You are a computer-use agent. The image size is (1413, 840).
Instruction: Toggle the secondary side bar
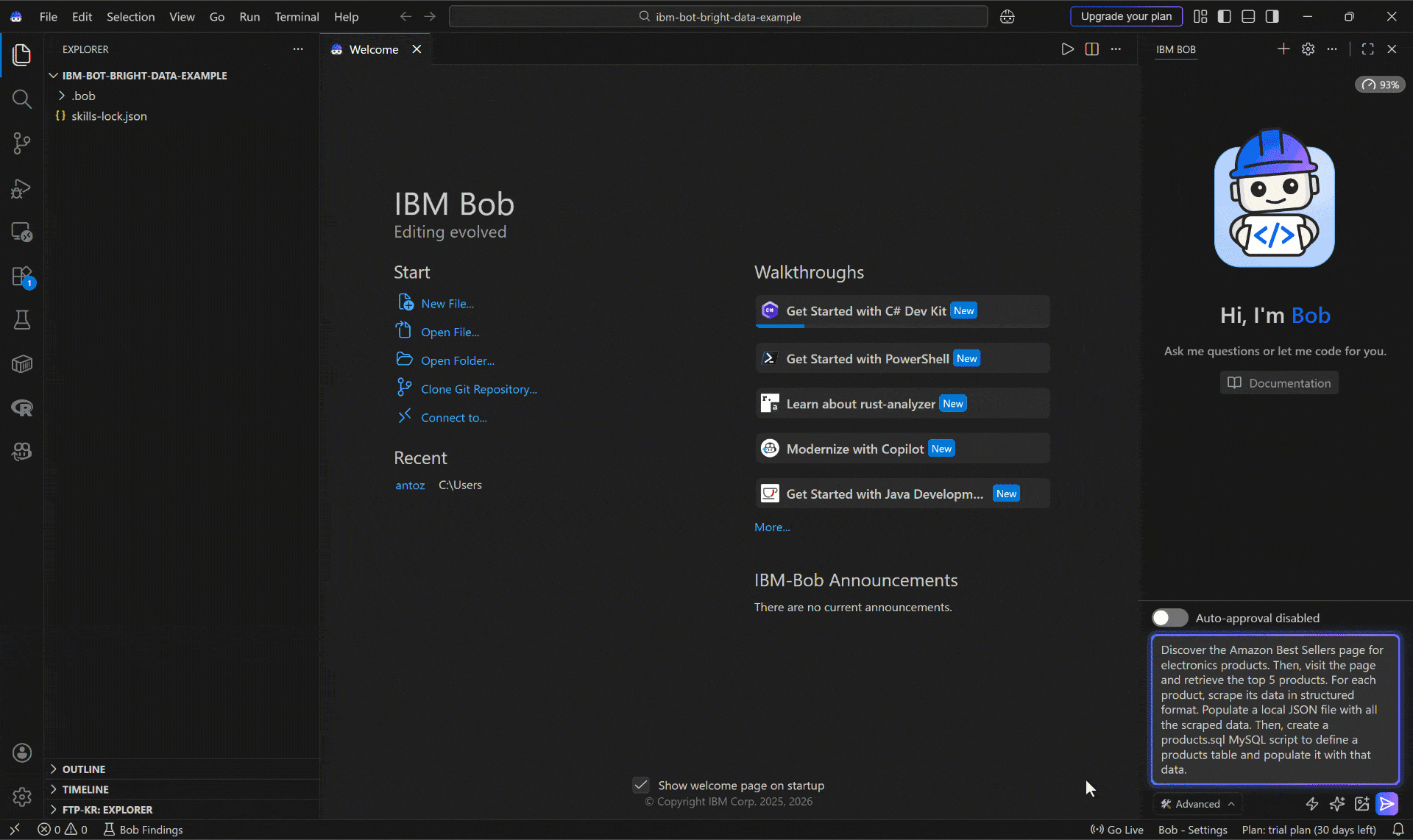1272,16
